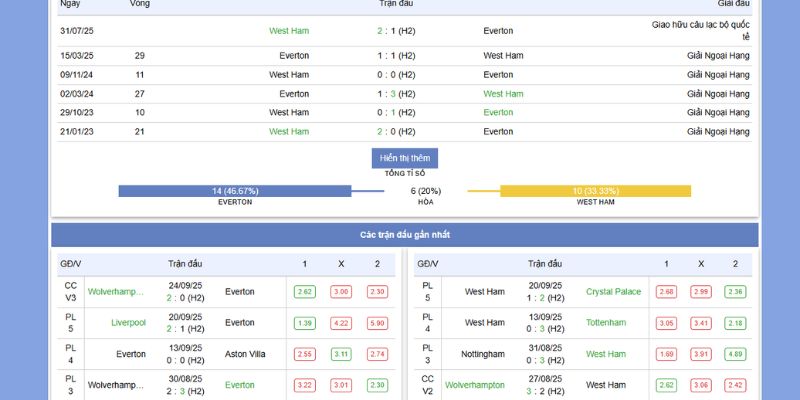Click odds 2.42 box
The height and width of the screenshot is (400, 800).
coord(735,385)
